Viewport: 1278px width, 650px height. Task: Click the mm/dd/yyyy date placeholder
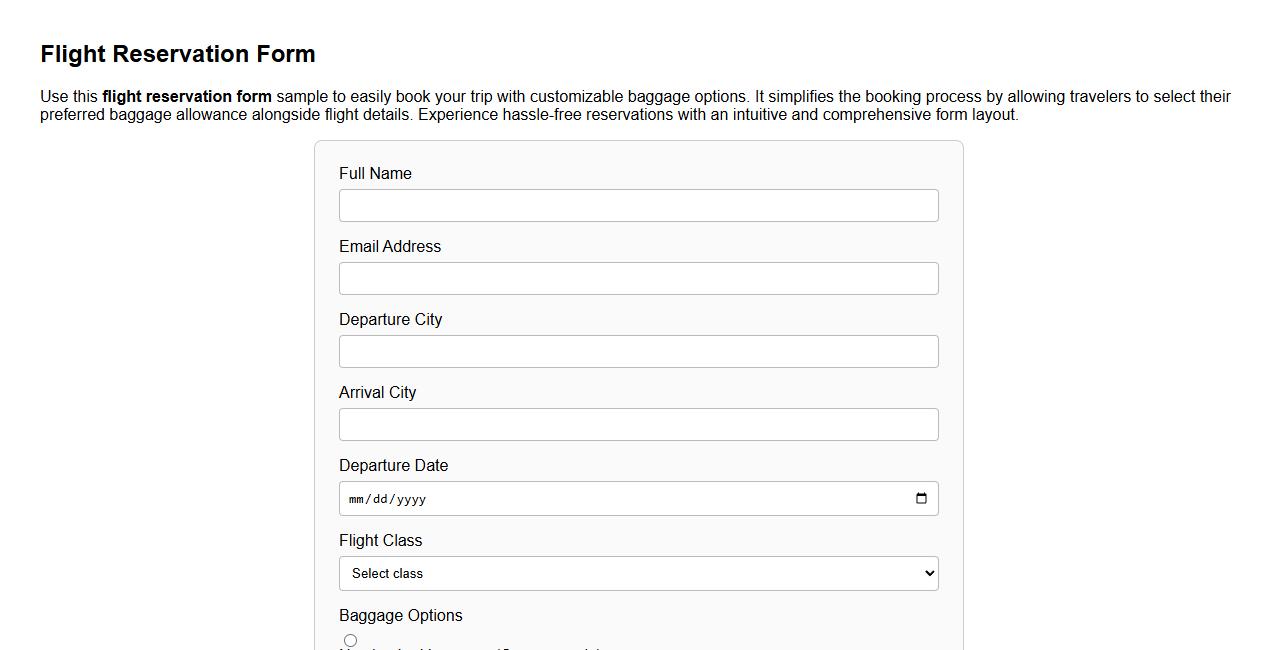point(387,498)
